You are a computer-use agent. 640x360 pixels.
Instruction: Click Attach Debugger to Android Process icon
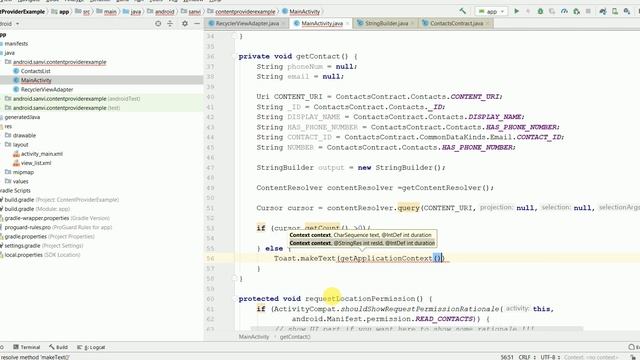tap(576, 11)
